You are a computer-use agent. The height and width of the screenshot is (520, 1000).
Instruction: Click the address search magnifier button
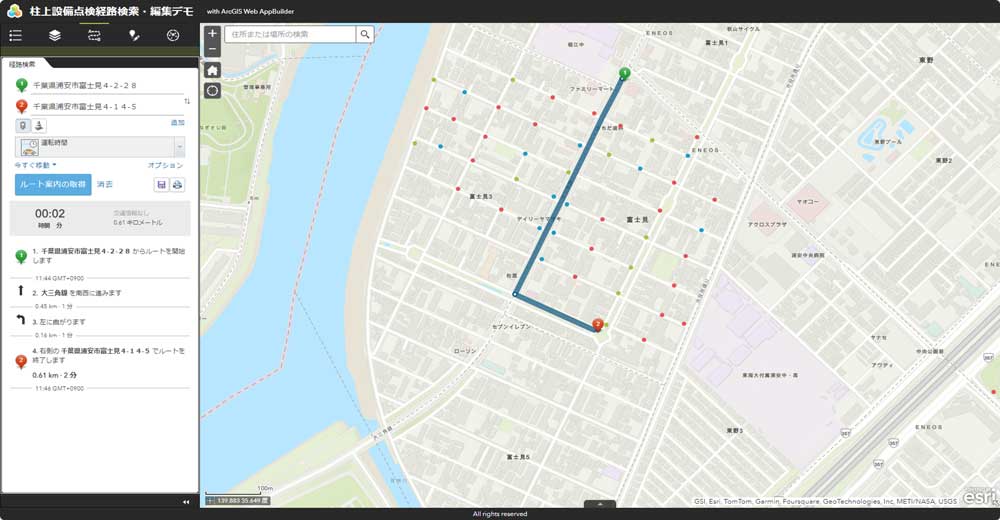[365, 34]
